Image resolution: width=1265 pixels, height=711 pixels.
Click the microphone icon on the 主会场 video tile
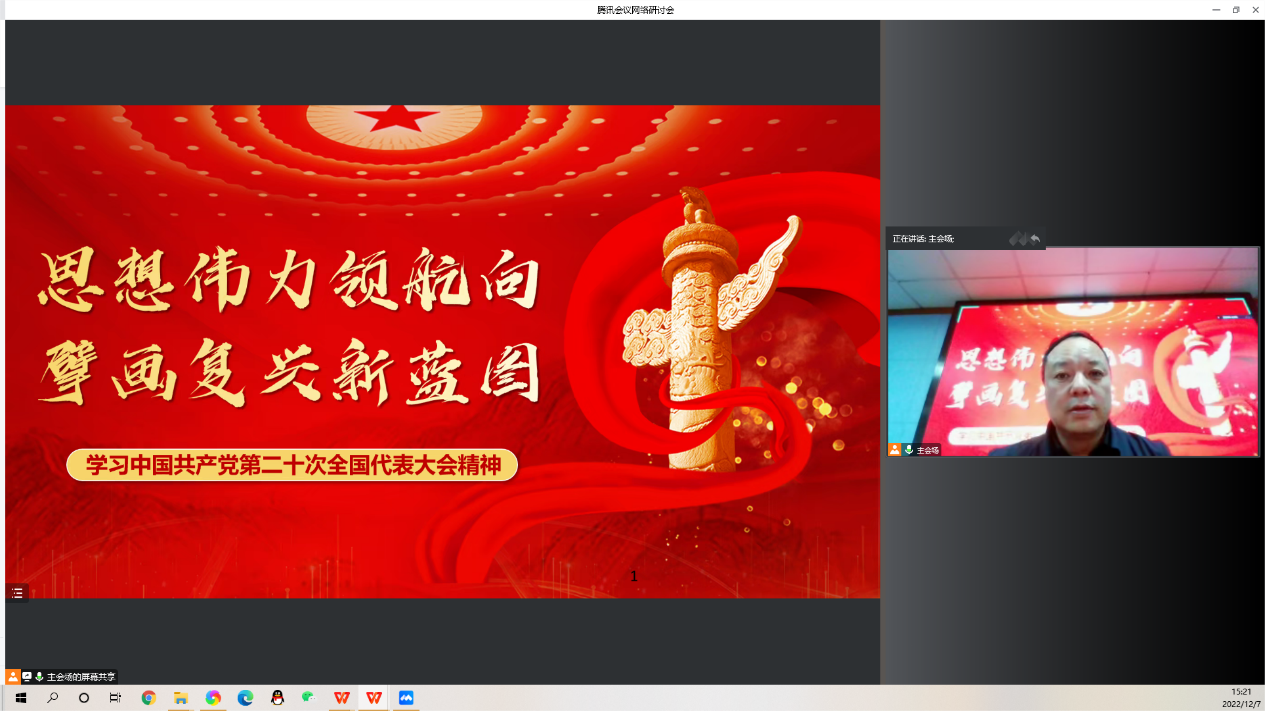click(x=908, y=450)
